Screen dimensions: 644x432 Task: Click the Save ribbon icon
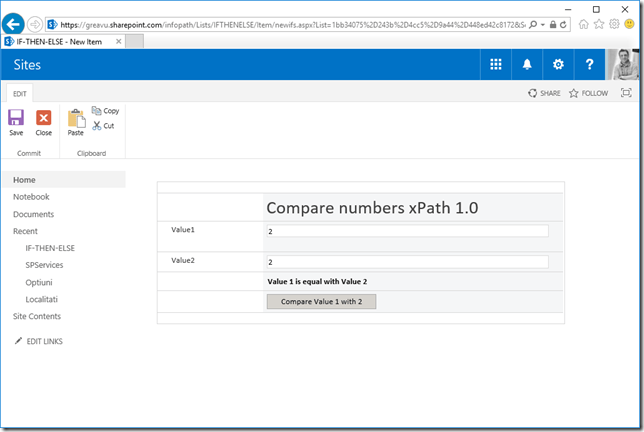point(16,119)
